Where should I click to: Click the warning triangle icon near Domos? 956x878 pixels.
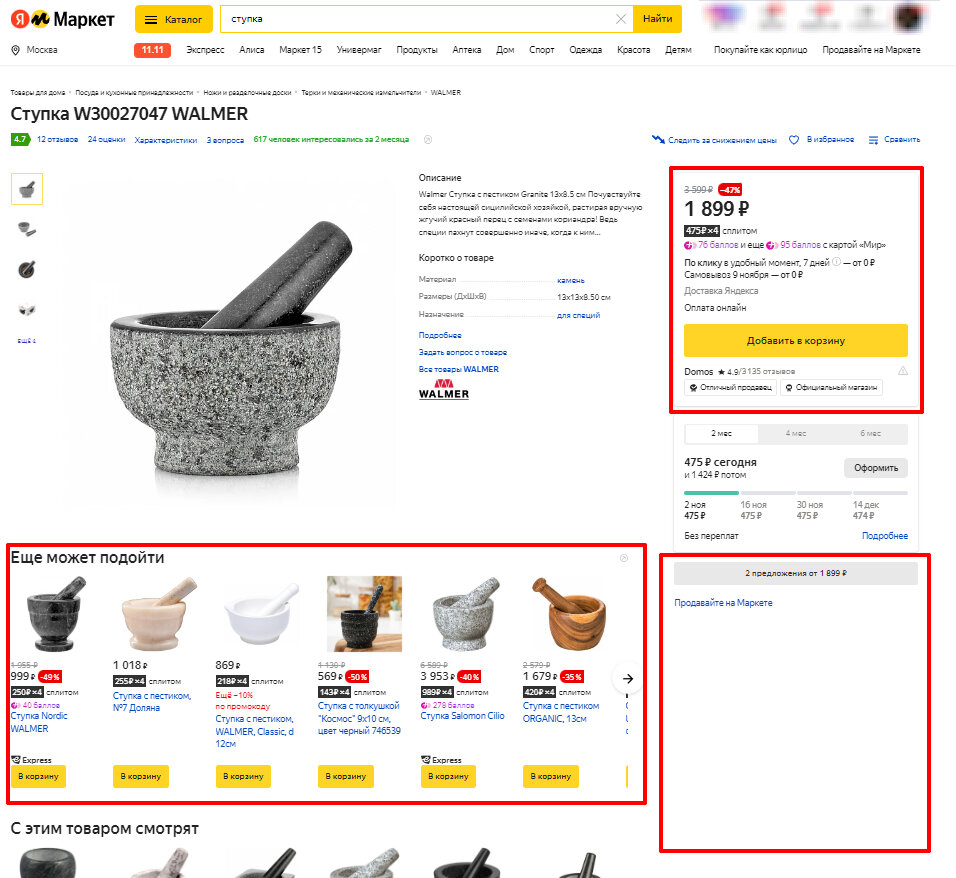pos(903,371)
